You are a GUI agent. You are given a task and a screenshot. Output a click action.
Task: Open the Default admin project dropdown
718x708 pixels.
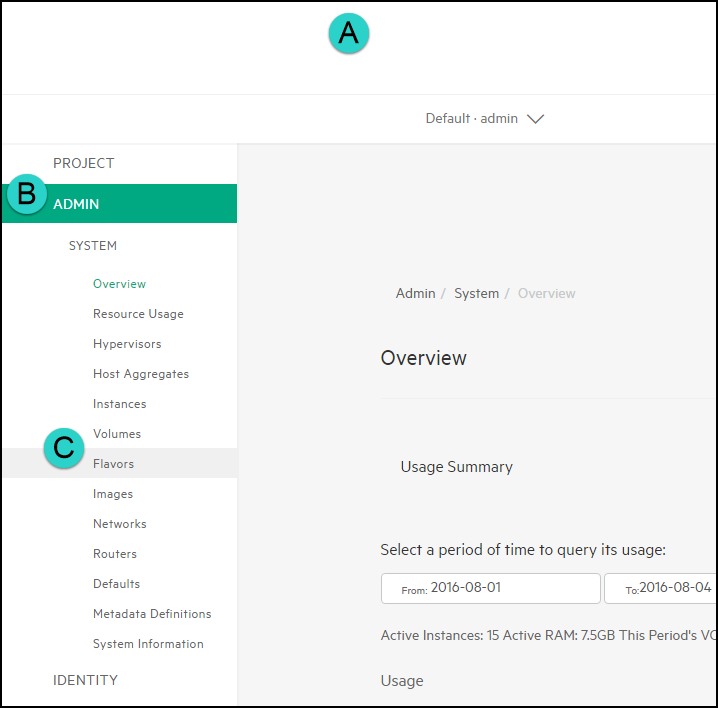point(484,118)
